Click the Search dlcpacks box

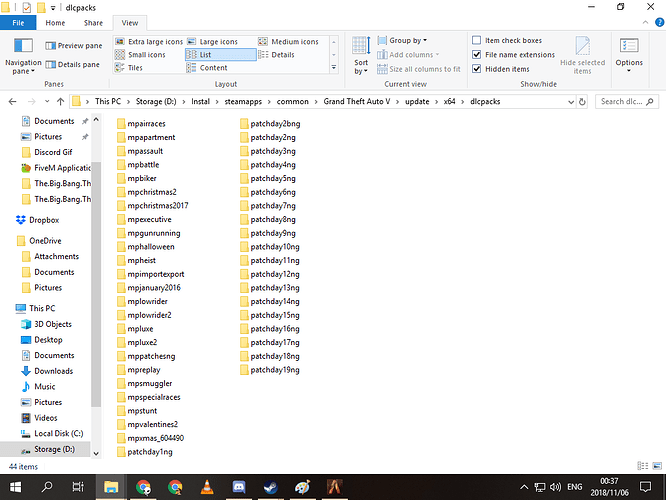click(626, 102)
